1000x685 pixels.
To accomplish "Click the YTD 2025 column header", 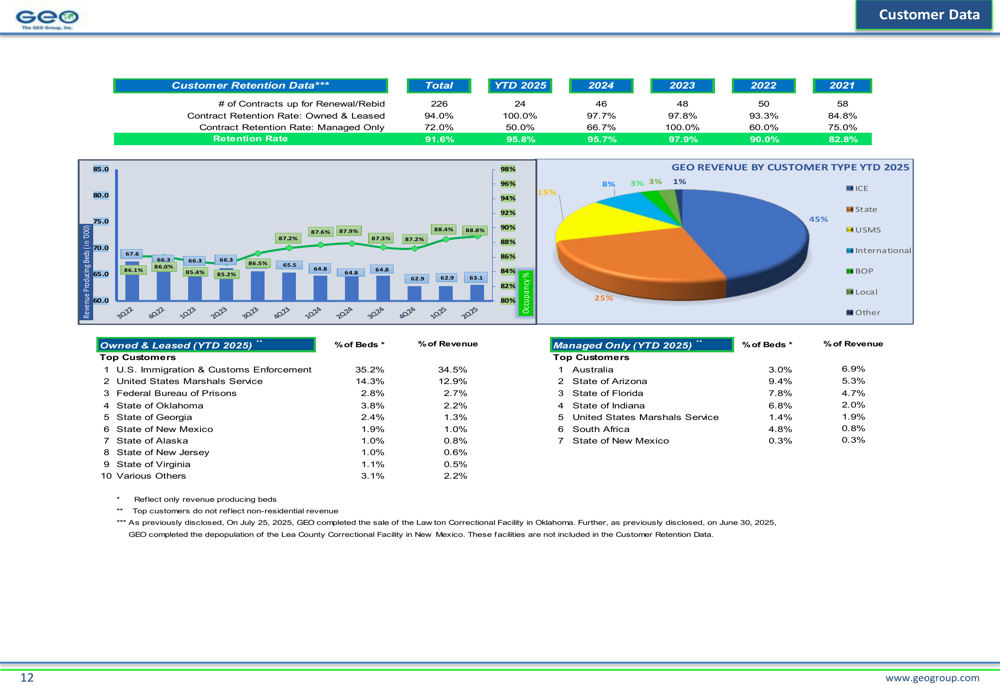I will click(520, 85).
